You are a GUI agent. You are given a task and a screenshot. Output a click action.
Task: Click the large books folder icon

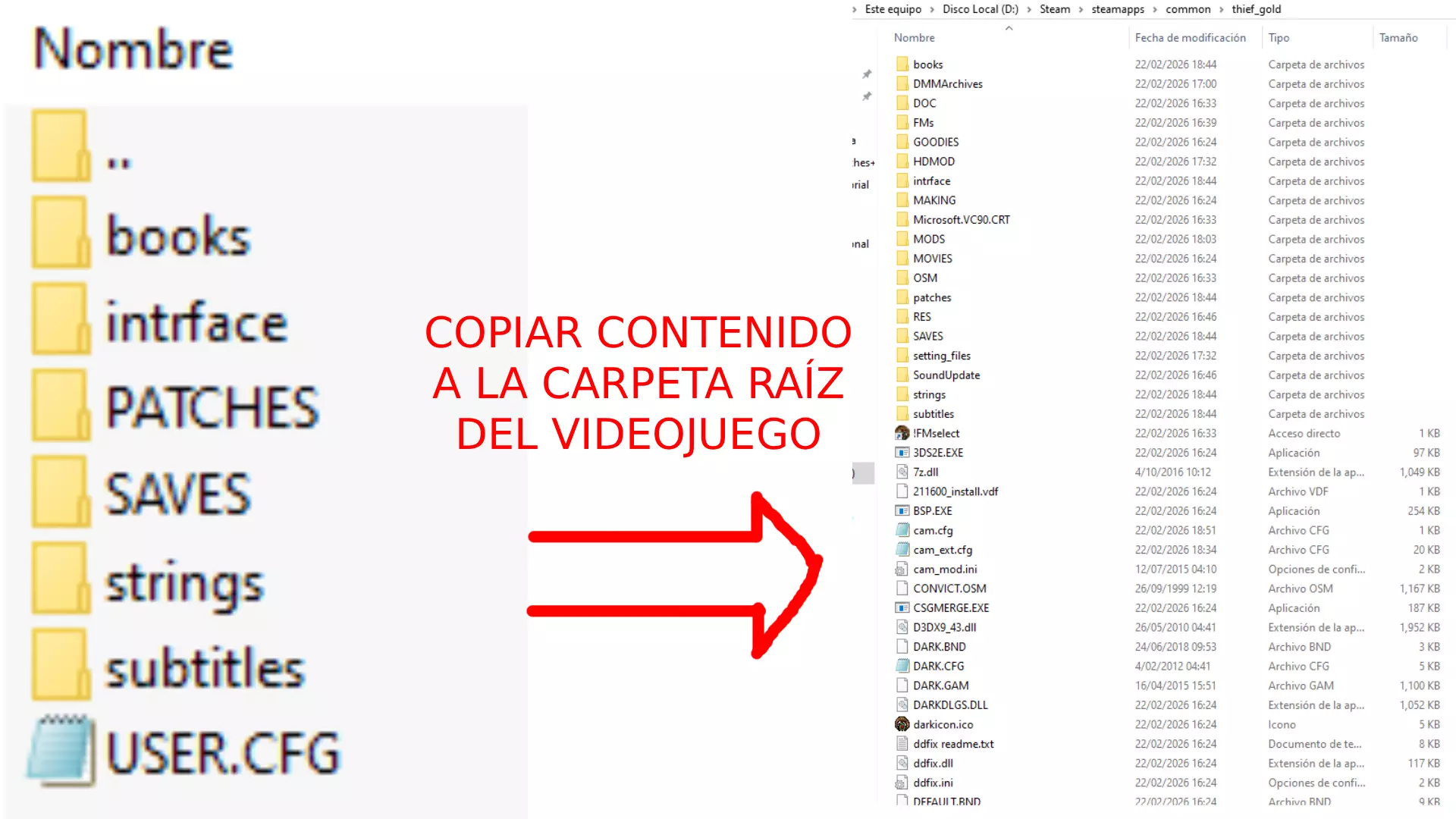click(x=61, y=233)
